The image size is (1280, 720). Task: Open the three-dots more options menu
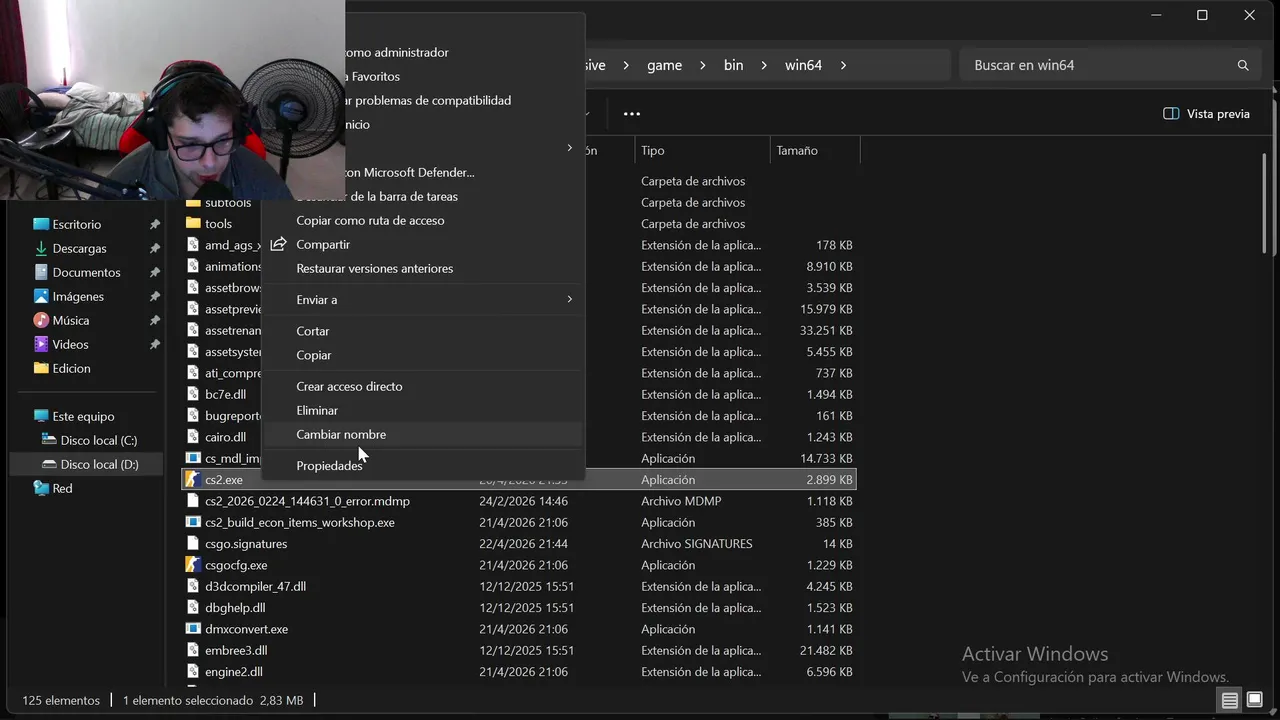(632, 114)
